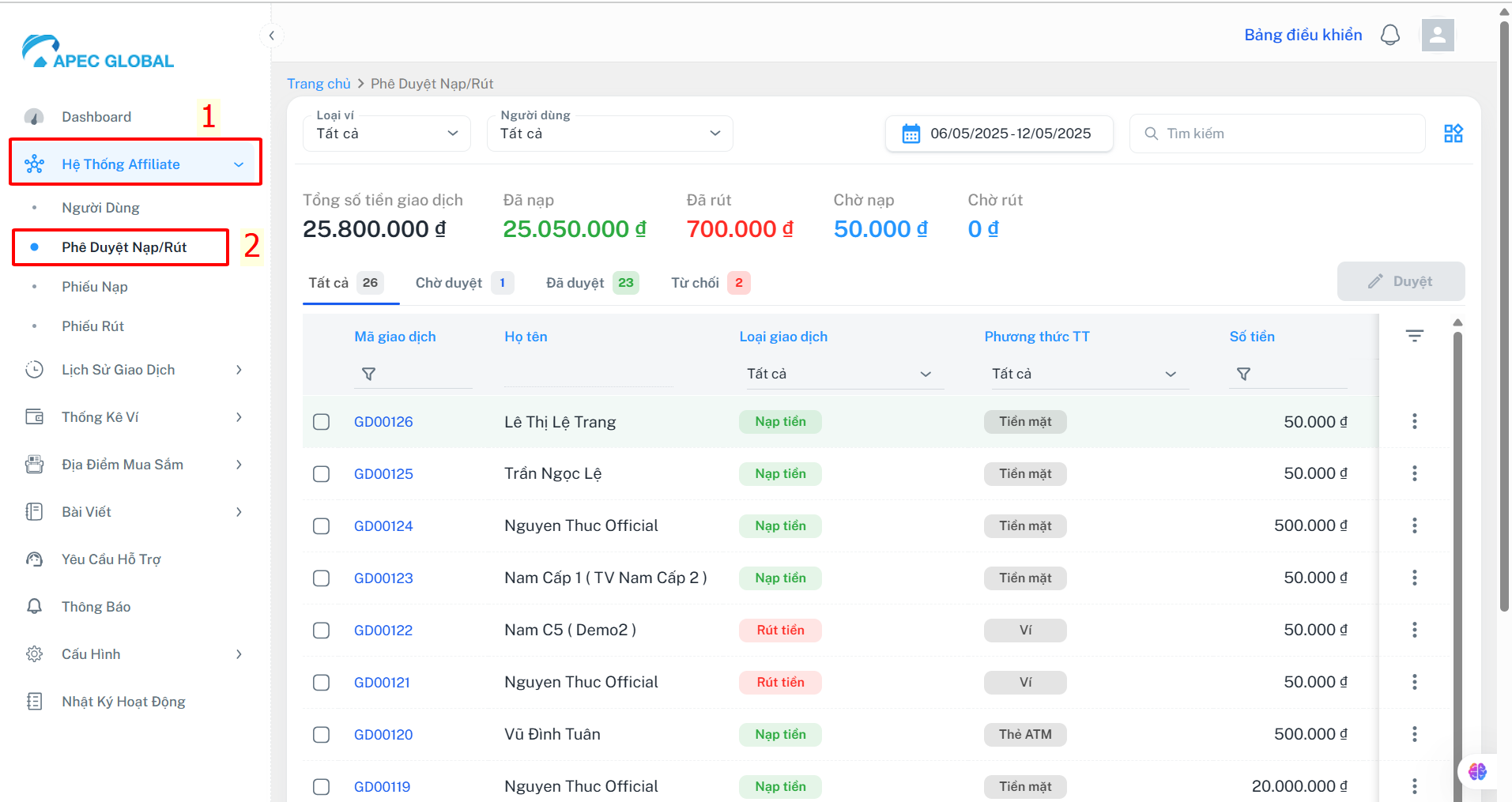Screen dimensions: 1512x802
Task: Open the Loại ví dropdown
Action: point(386,134)
